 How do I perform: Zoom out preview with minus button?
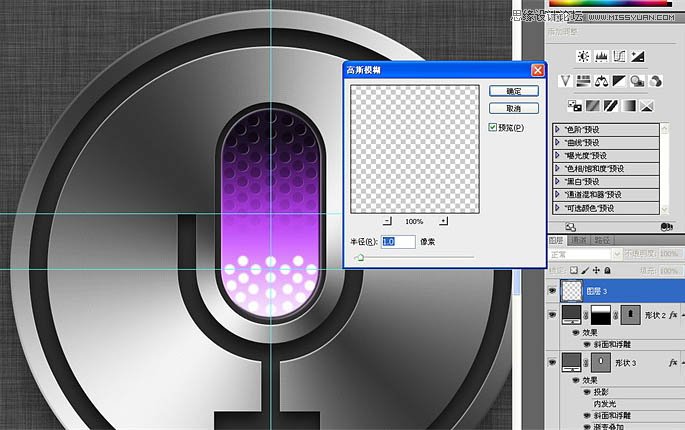click(387, 221)
